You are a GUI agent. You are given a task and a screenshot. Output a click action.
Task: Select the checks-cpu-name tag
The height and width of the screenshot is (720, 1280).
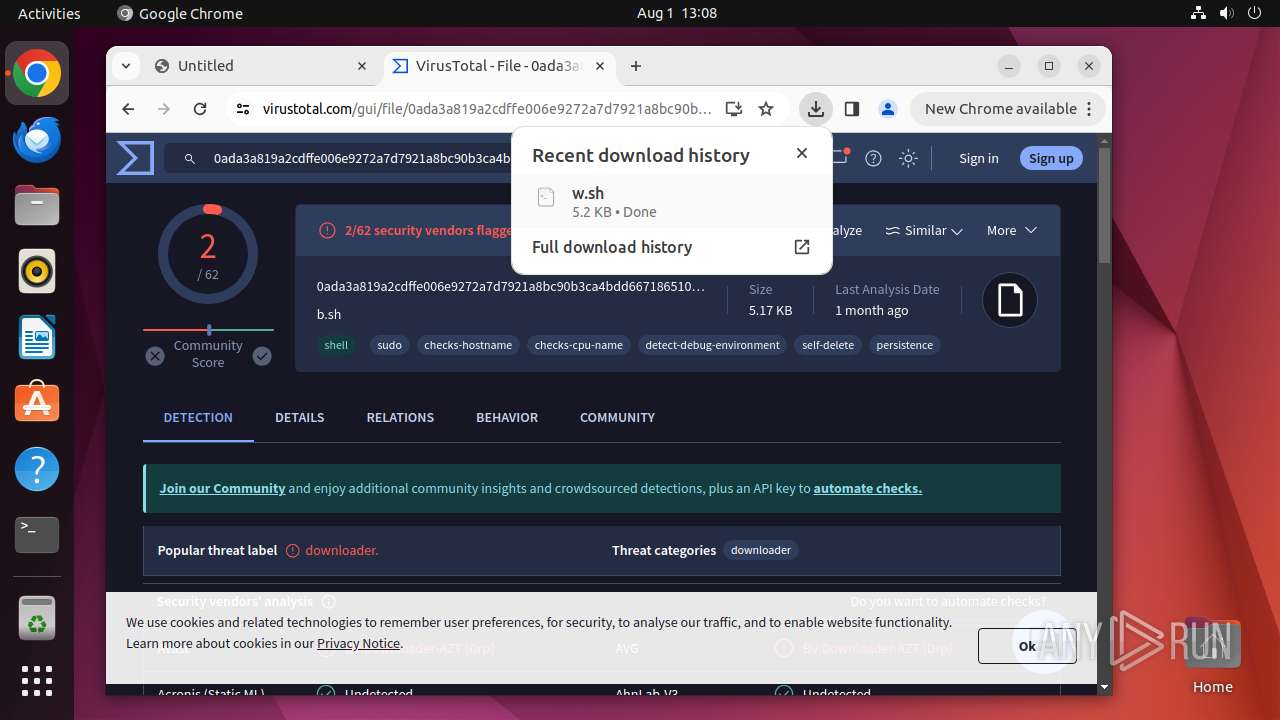(x=578, y=345)
